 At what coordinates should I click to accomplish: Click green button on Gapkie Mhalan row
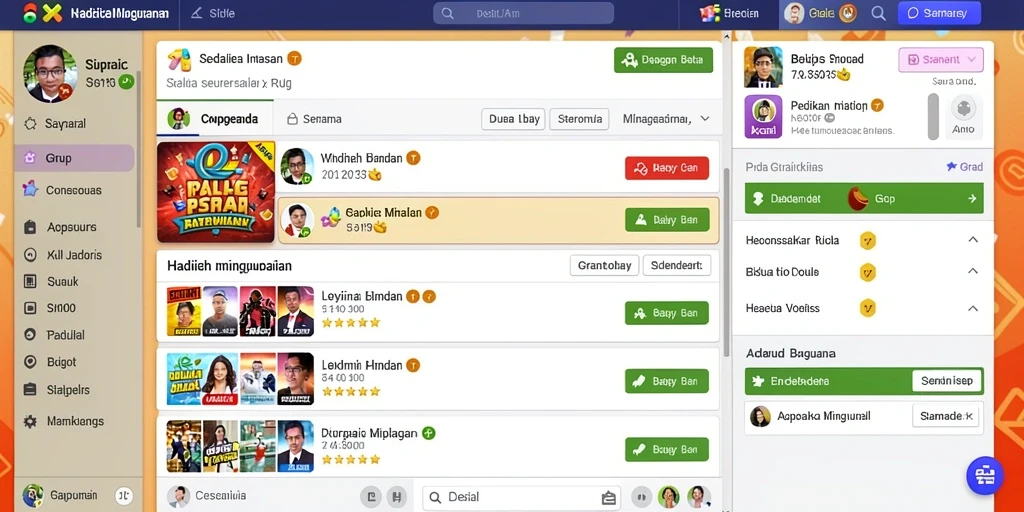667,220
